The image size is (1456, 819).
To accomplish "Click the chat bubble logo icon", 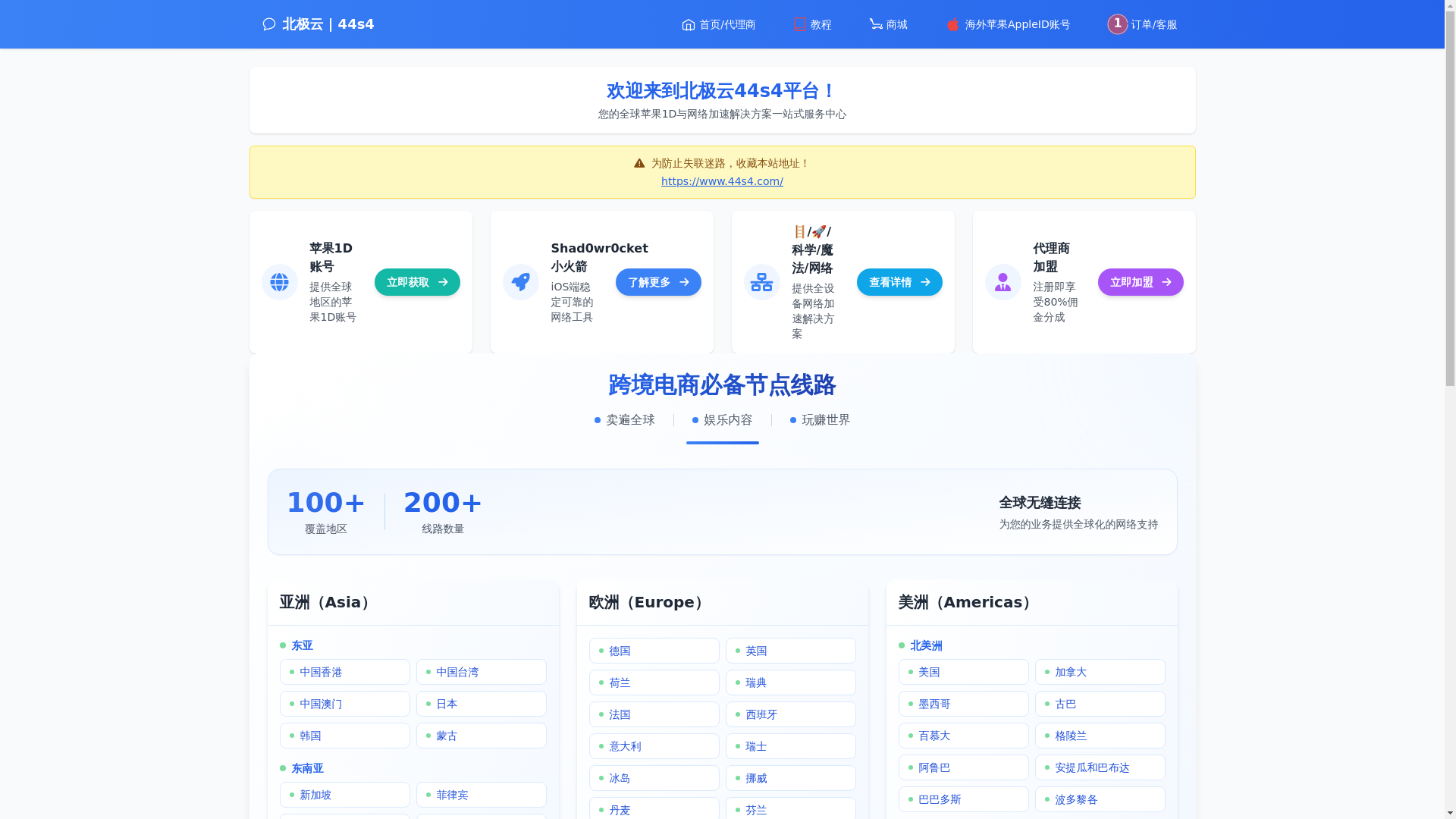I will coord(268,24).
